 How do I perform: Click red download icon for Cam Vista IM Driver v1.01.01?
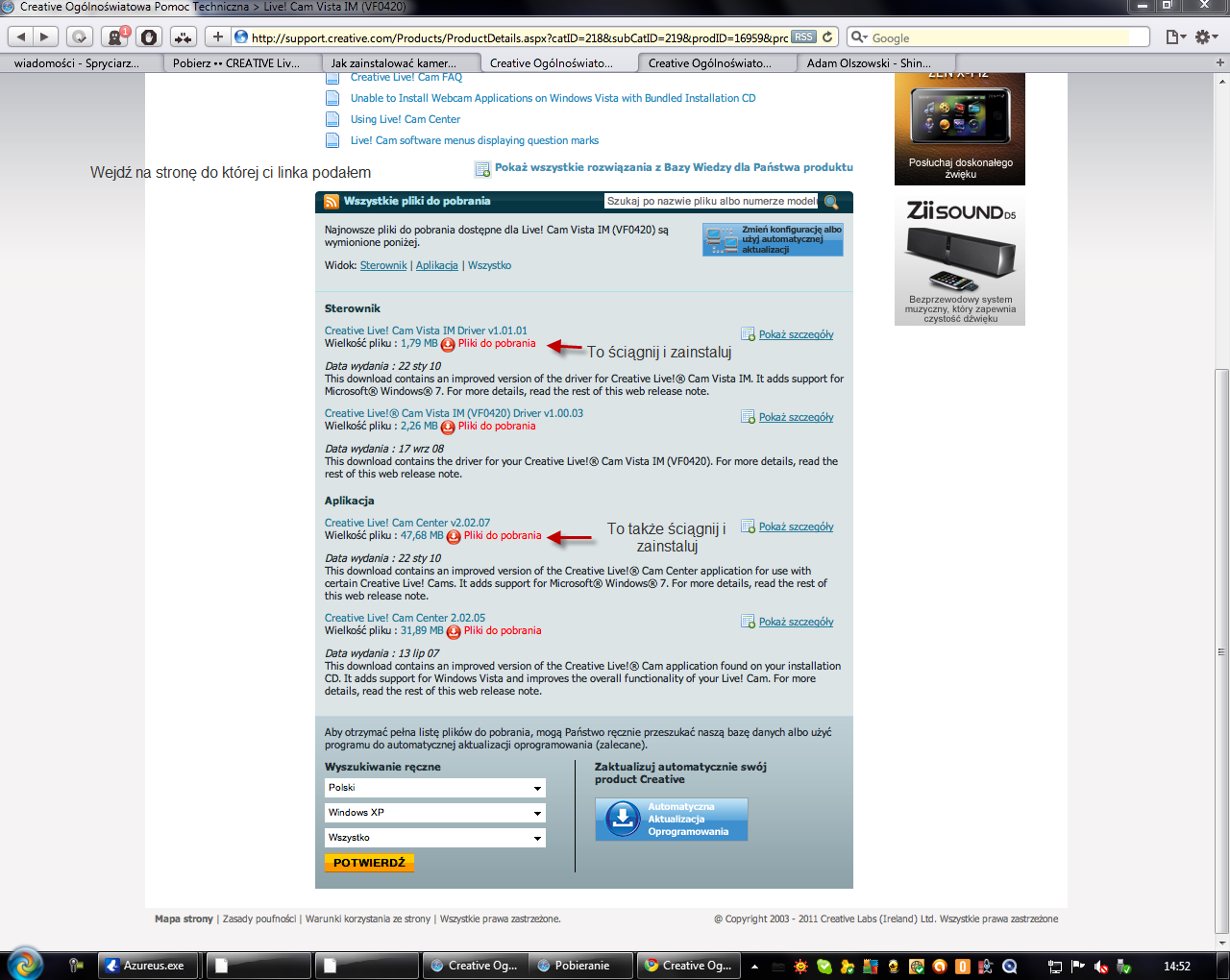[x=448, y=344]
